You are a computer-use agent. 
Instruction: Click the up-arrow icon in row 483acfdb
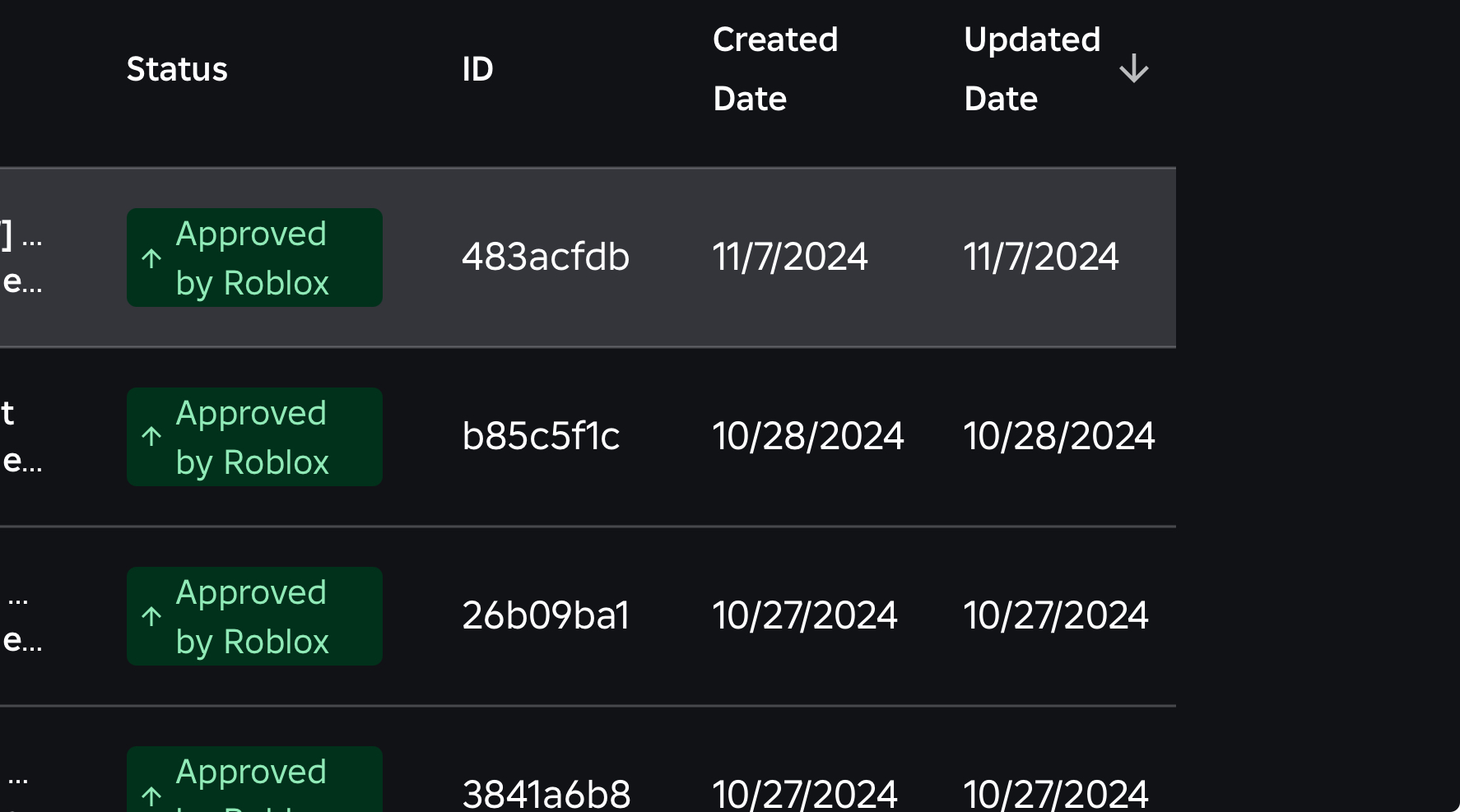click(x=151, y=258)
